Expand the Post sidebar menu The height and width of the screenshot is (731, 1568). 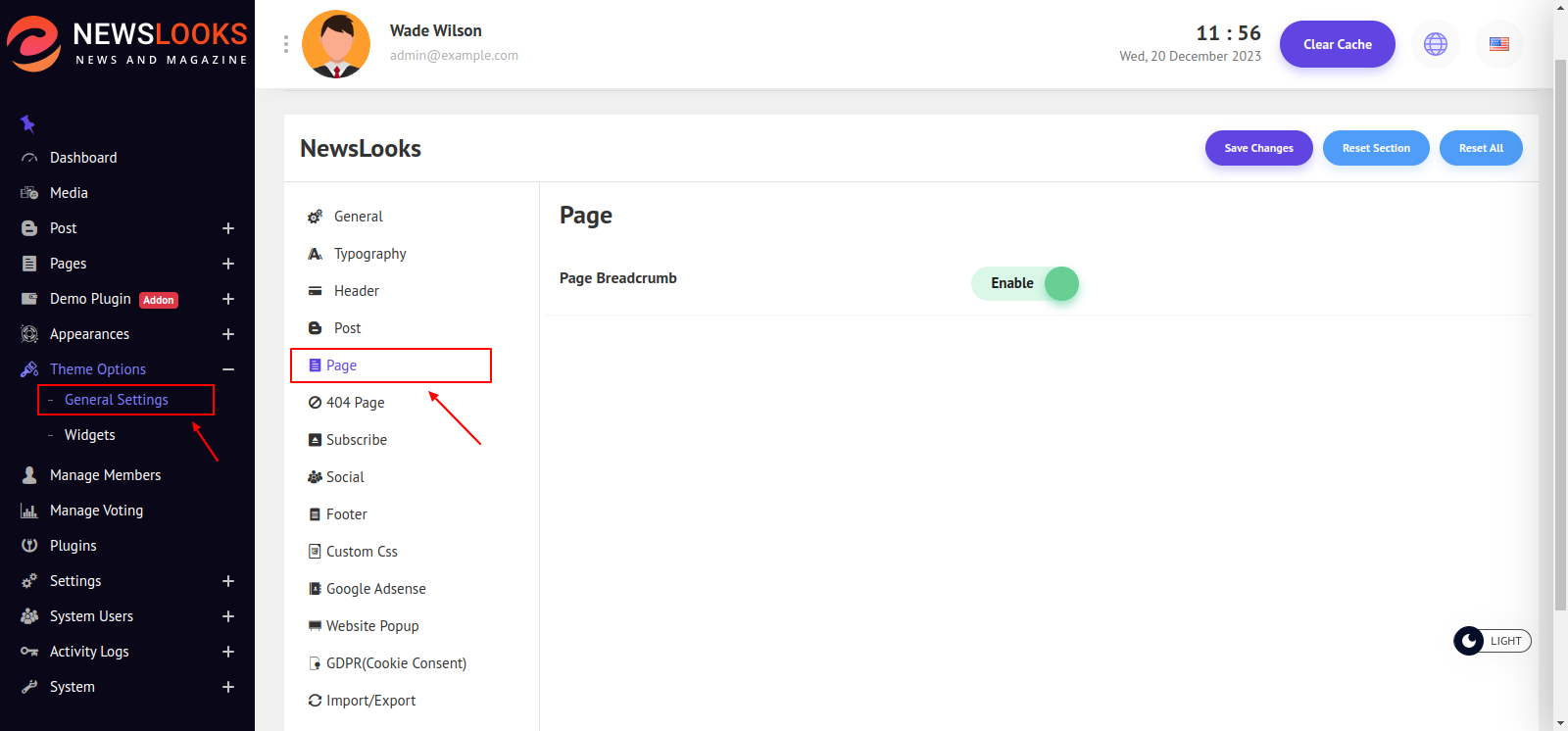click(x=228, y=228)
